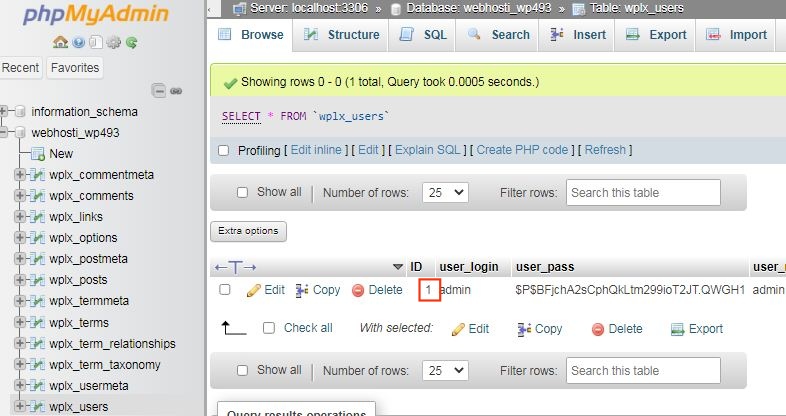Click lower Search this table field
Image resolution: width=786 pixels, height=416 pixels.
pyautogui.click(x=643, y=370)
